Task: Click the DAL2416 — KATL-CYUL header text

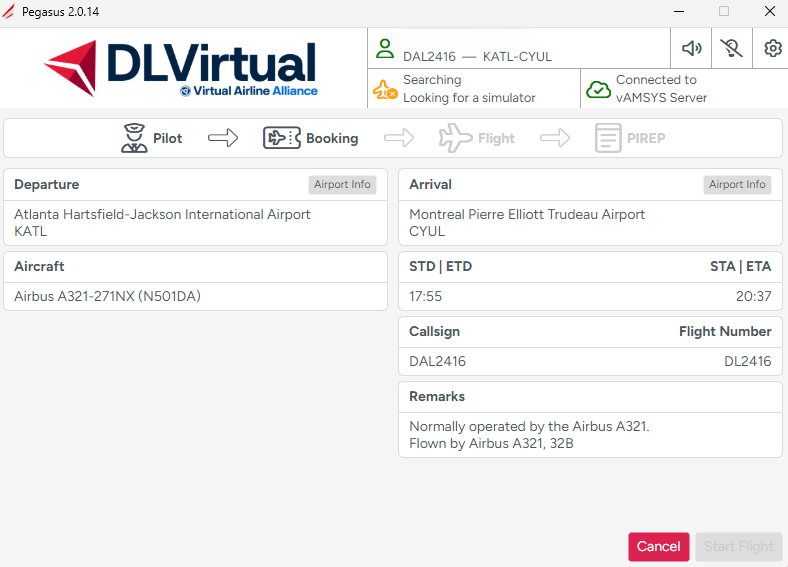Action: [477, 57]
